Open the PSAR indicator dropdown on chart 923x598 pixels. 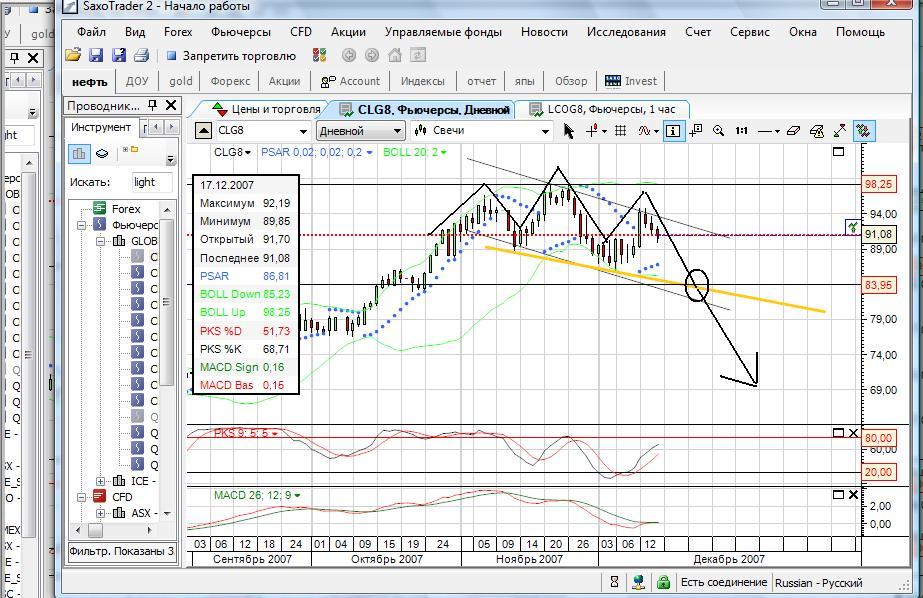pos(369,152)
